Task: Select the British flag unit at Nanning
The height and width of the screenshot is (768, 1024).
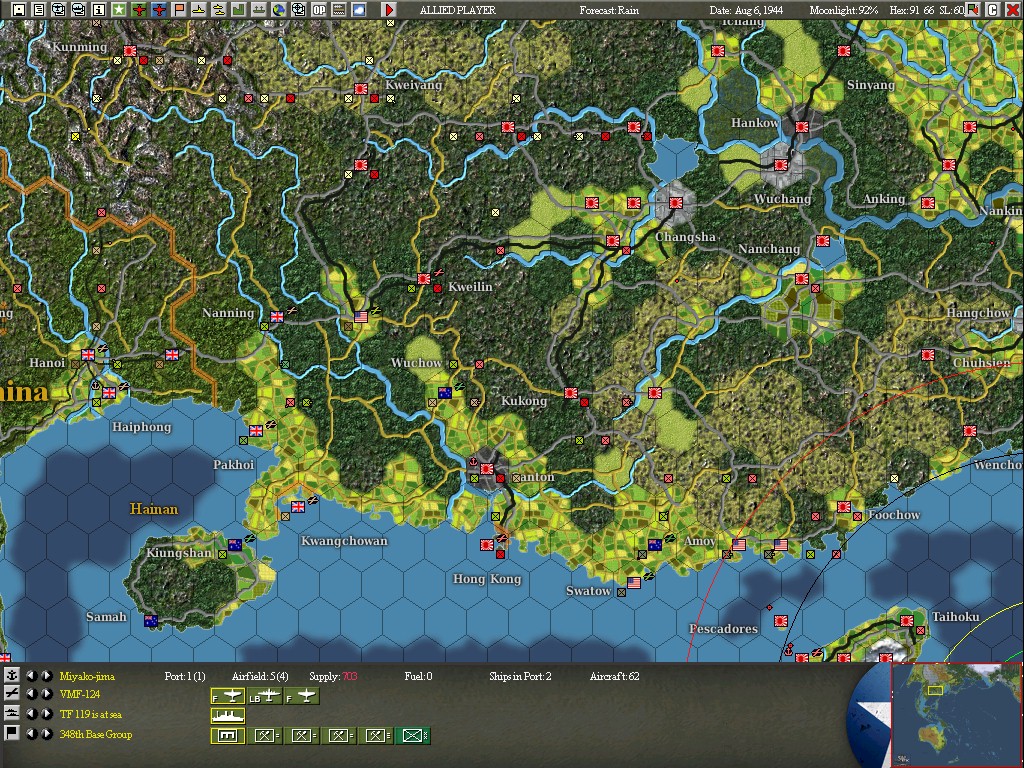Action: tap(277, 317)
